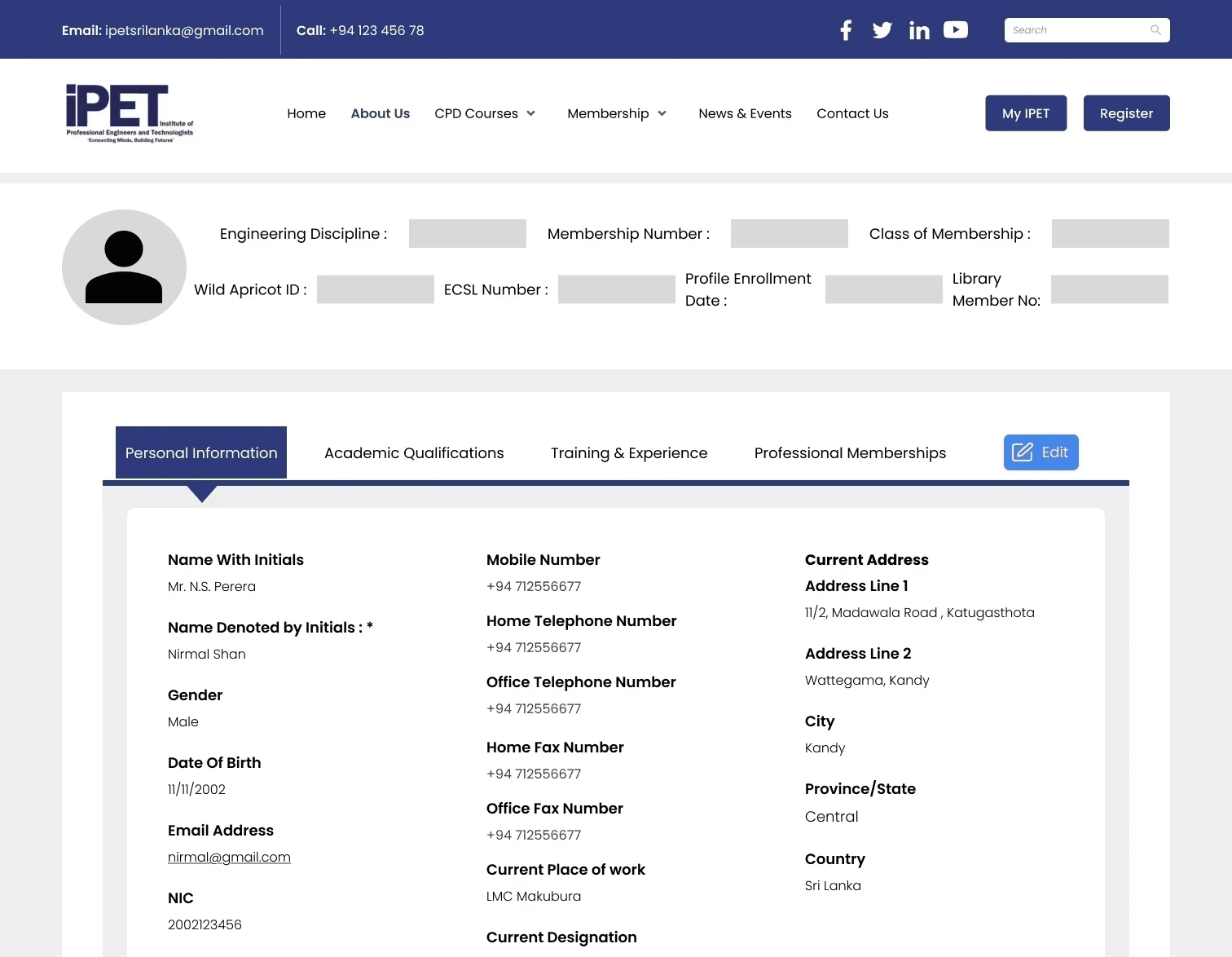Click the text 'Nirmal Shan'
Image resolution: width=1232 pixels, height=957 pixels.
click(207, 654)
